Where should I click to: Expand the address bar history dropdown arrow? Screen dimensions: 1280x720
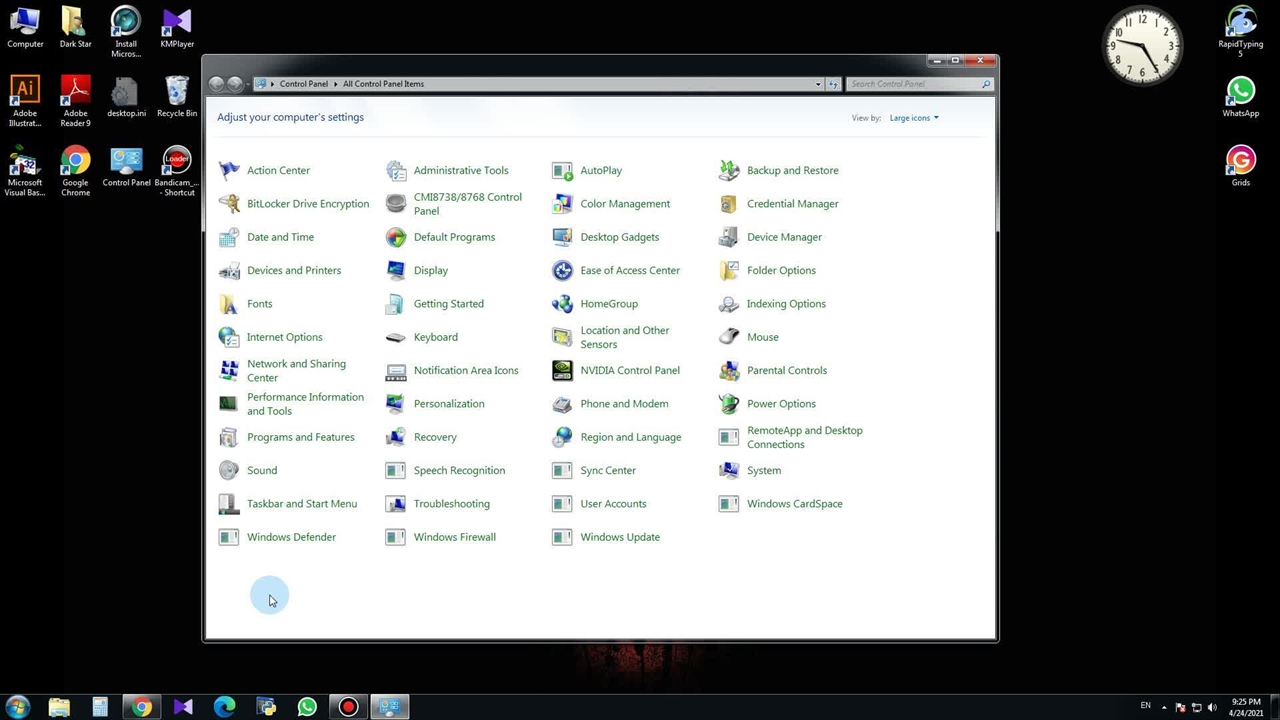coord(818,84)
